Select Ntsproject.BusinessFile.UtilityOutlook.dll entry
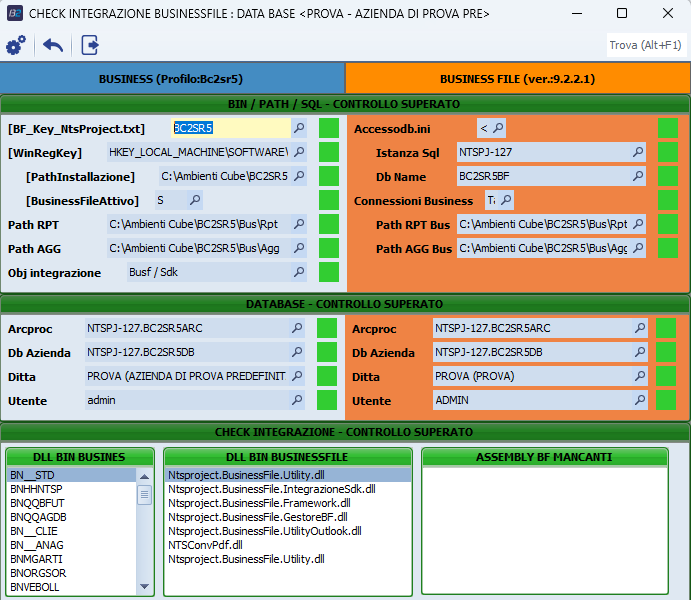Image resolution: width=691 pixels, height=600 pixels. [x=288, y=531]
